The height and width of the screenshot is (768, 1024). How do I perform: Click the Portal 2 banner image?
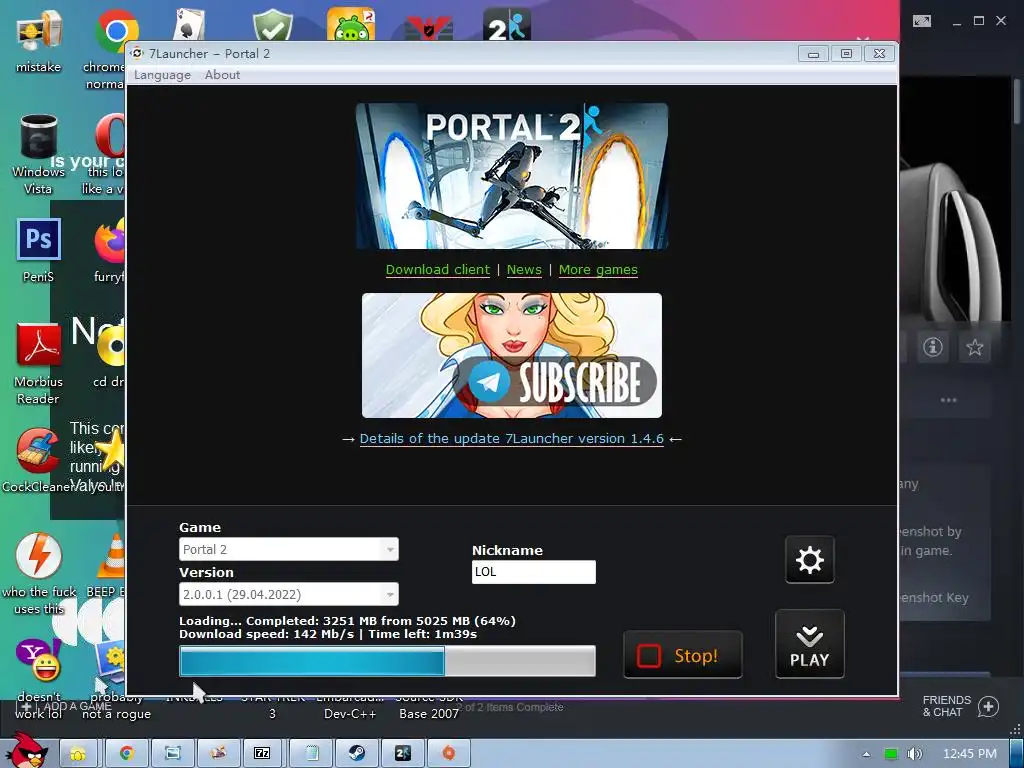click(512, 176)
